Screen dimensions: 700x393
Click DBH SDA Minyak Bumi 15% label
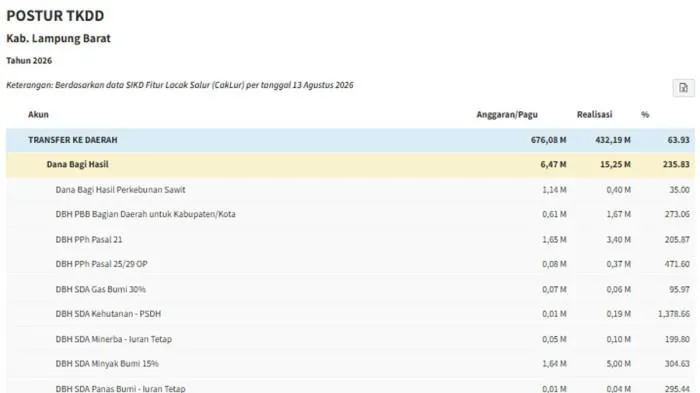[107, 364]
